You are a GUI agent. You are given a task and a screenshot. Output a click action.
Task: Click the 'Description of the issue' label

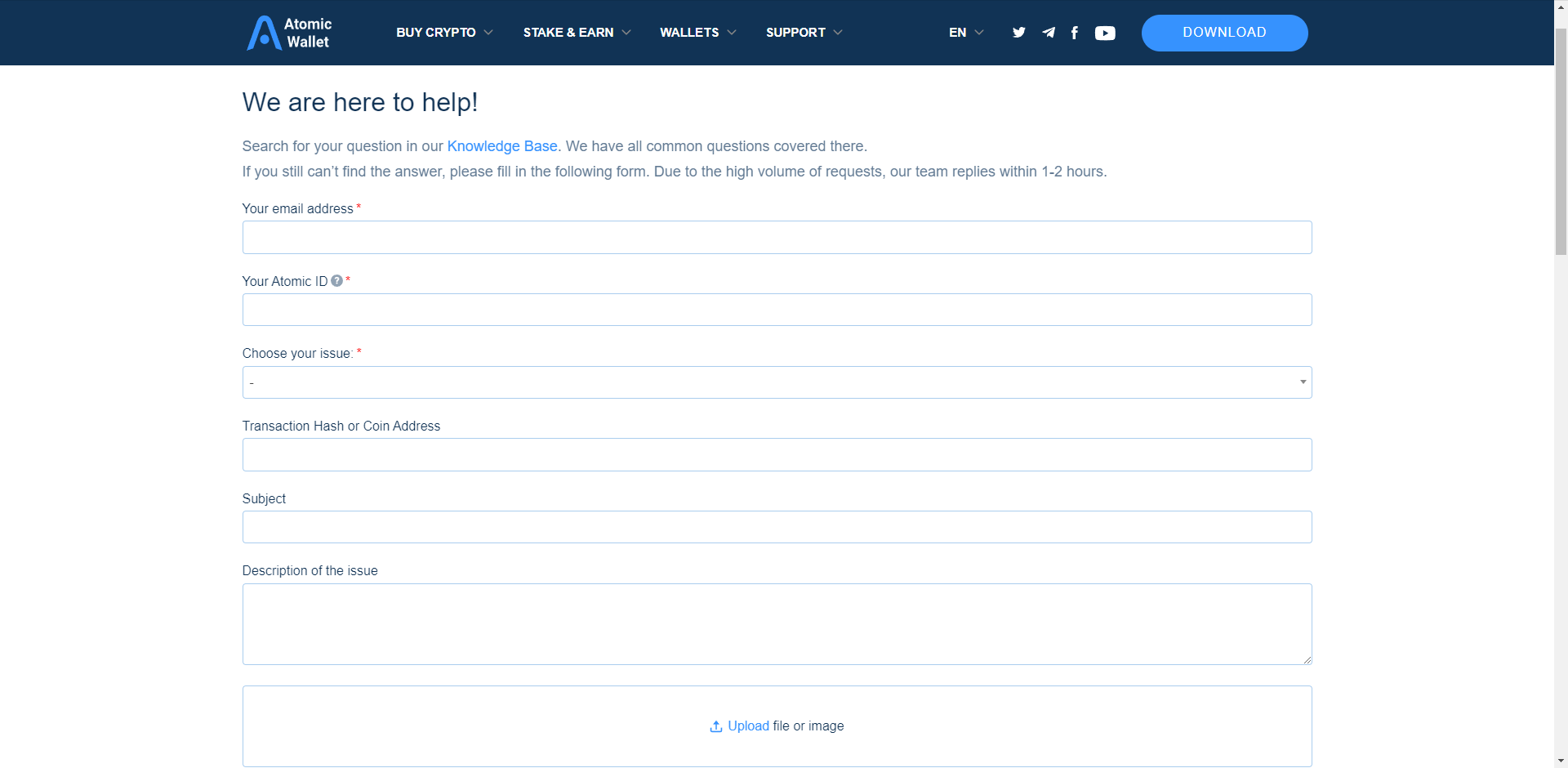coord(310,571)
